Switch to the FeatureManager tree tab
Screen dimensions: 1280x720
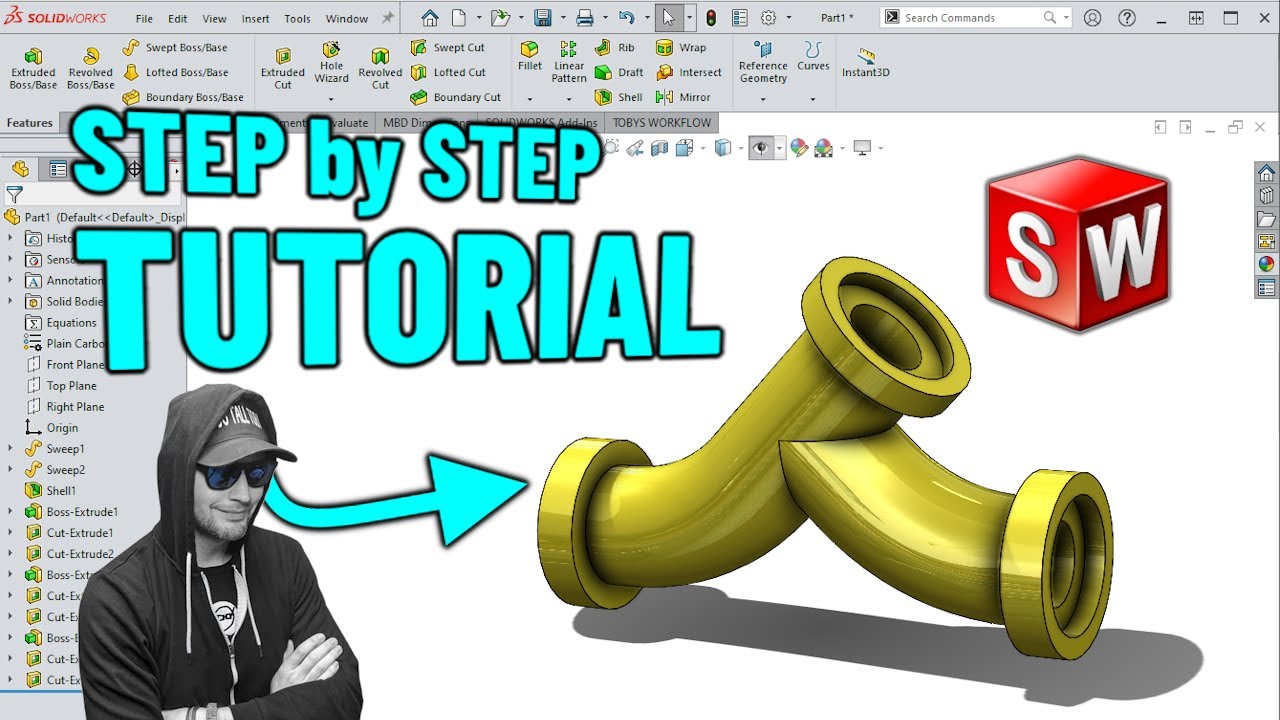[x=21, y=169]
